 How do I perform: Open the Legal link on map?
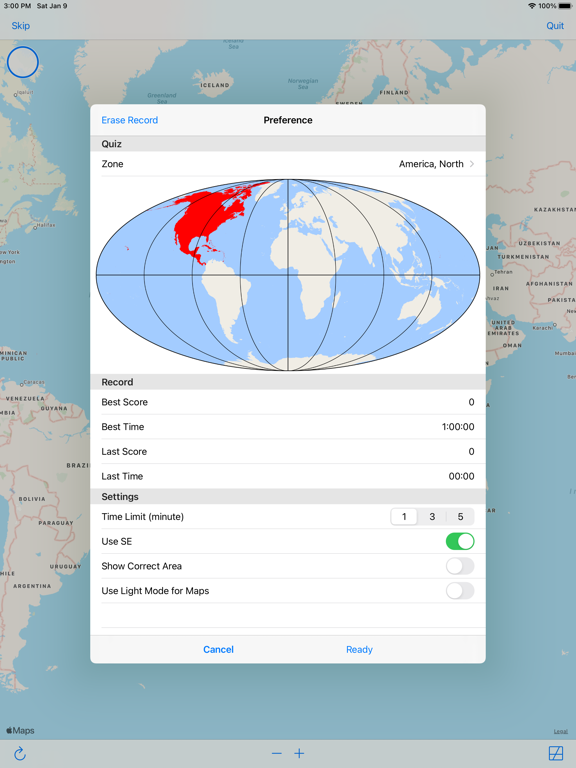[561, 732]
